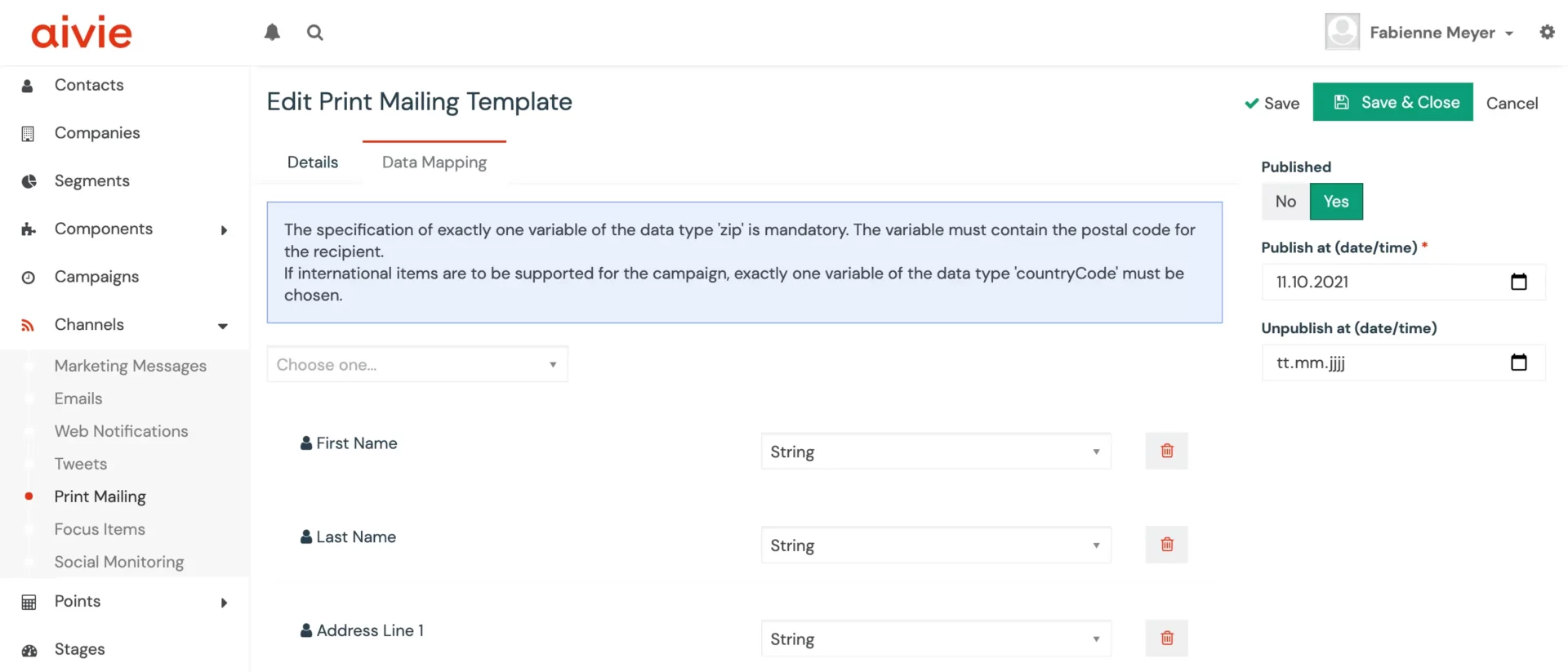Go to Segments in sidebar
This screenshot has height=672, width=1568.
click(92, 181)
